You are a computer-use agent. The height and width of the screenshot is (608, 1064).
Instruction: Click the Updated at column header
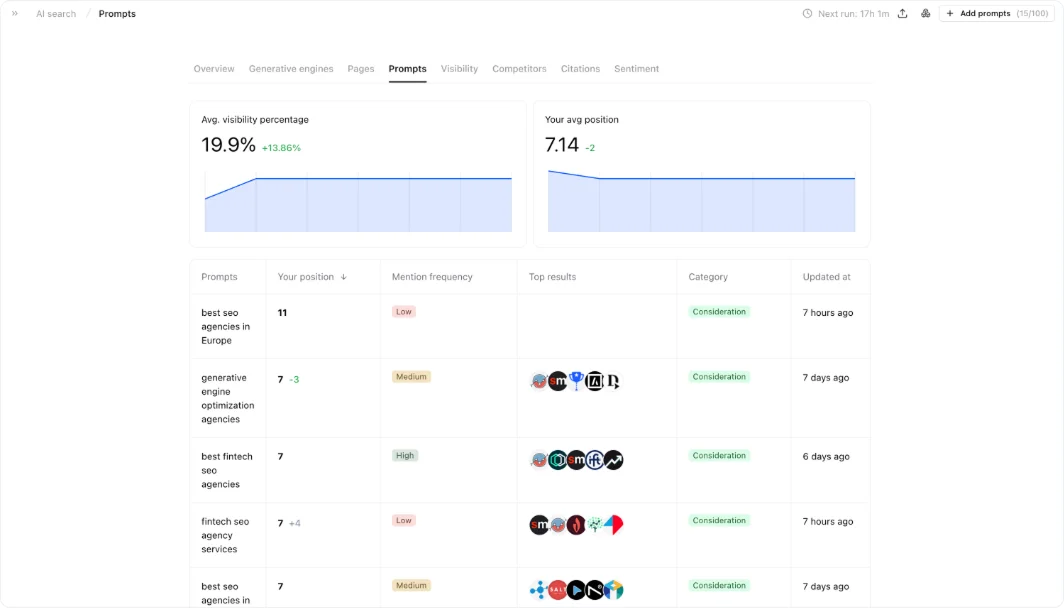click(x=826, y=277)
